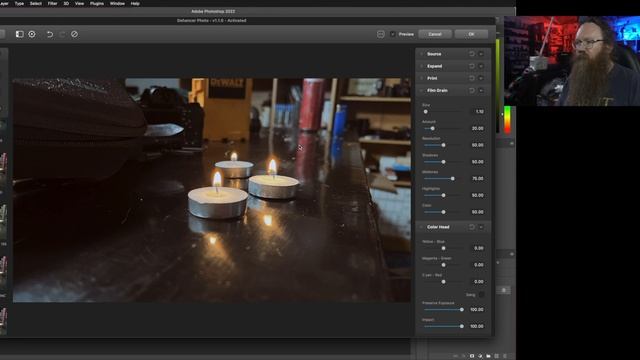Reset the Source section
The height and width of the screenshot is (360, 640).
471,54
